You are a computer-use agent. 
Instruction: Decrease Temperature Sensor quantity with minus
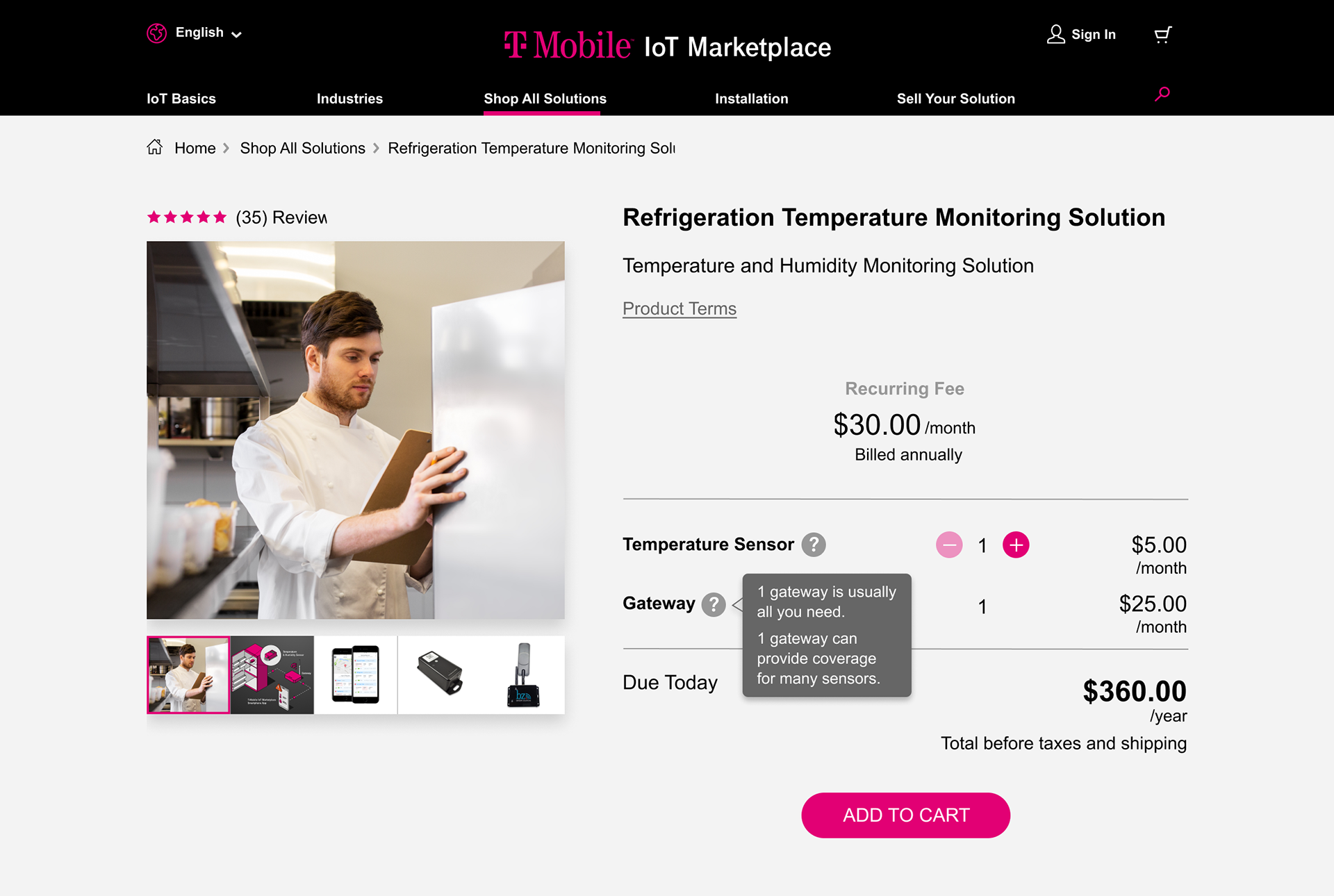(x=949, y=545)
